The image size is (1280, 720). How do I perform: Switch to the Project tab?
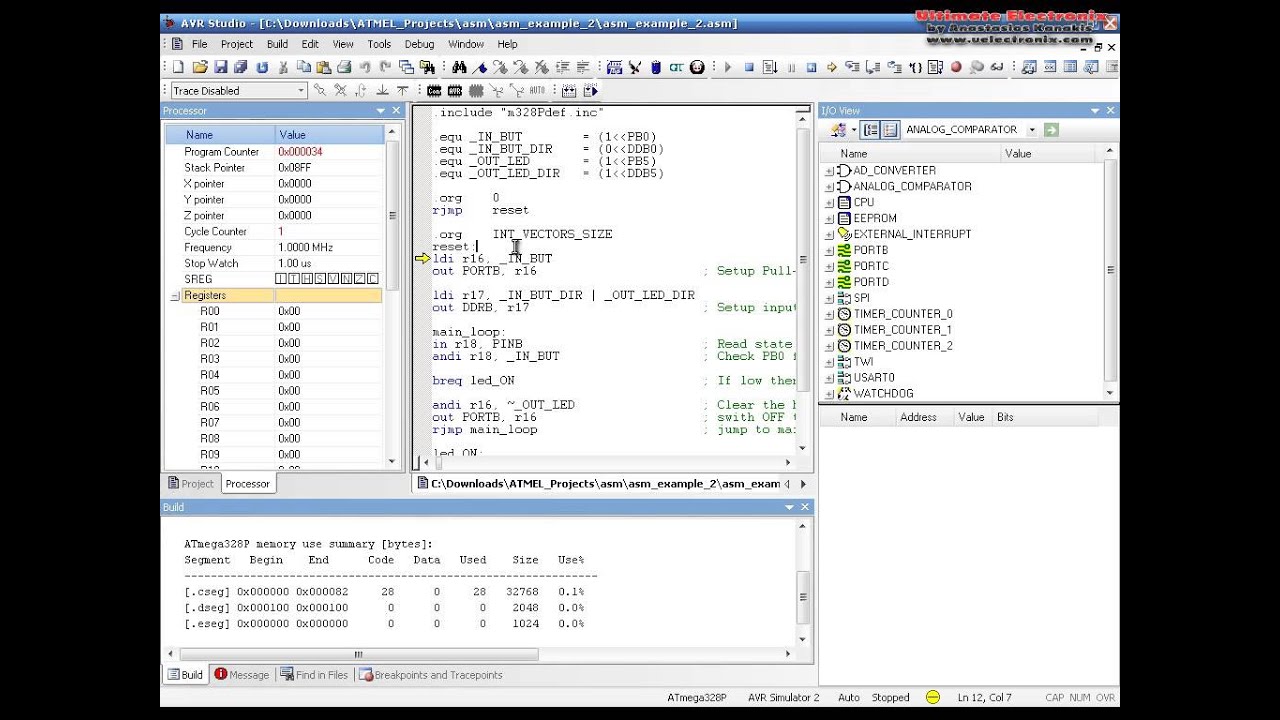[190, 484]
